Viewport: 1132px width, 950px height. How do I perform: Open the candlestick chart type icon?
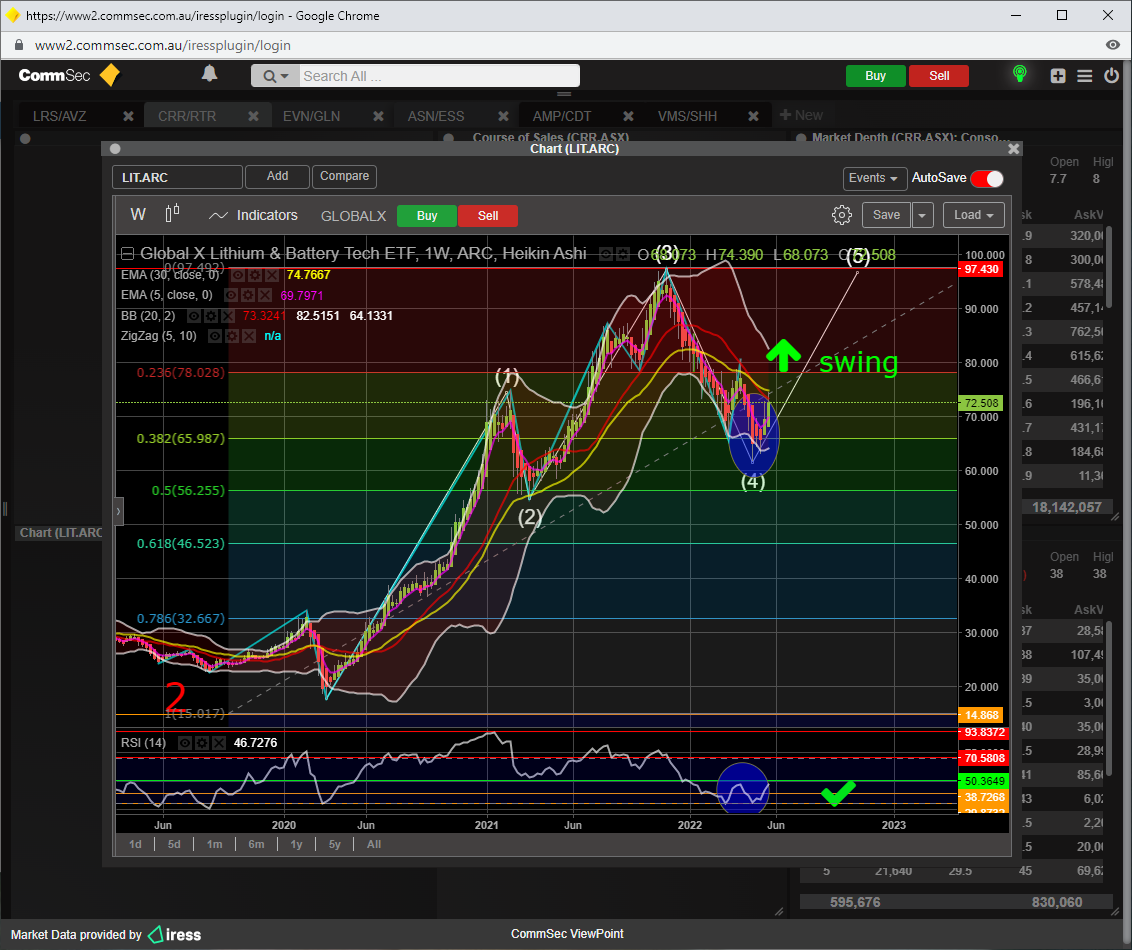172,214
